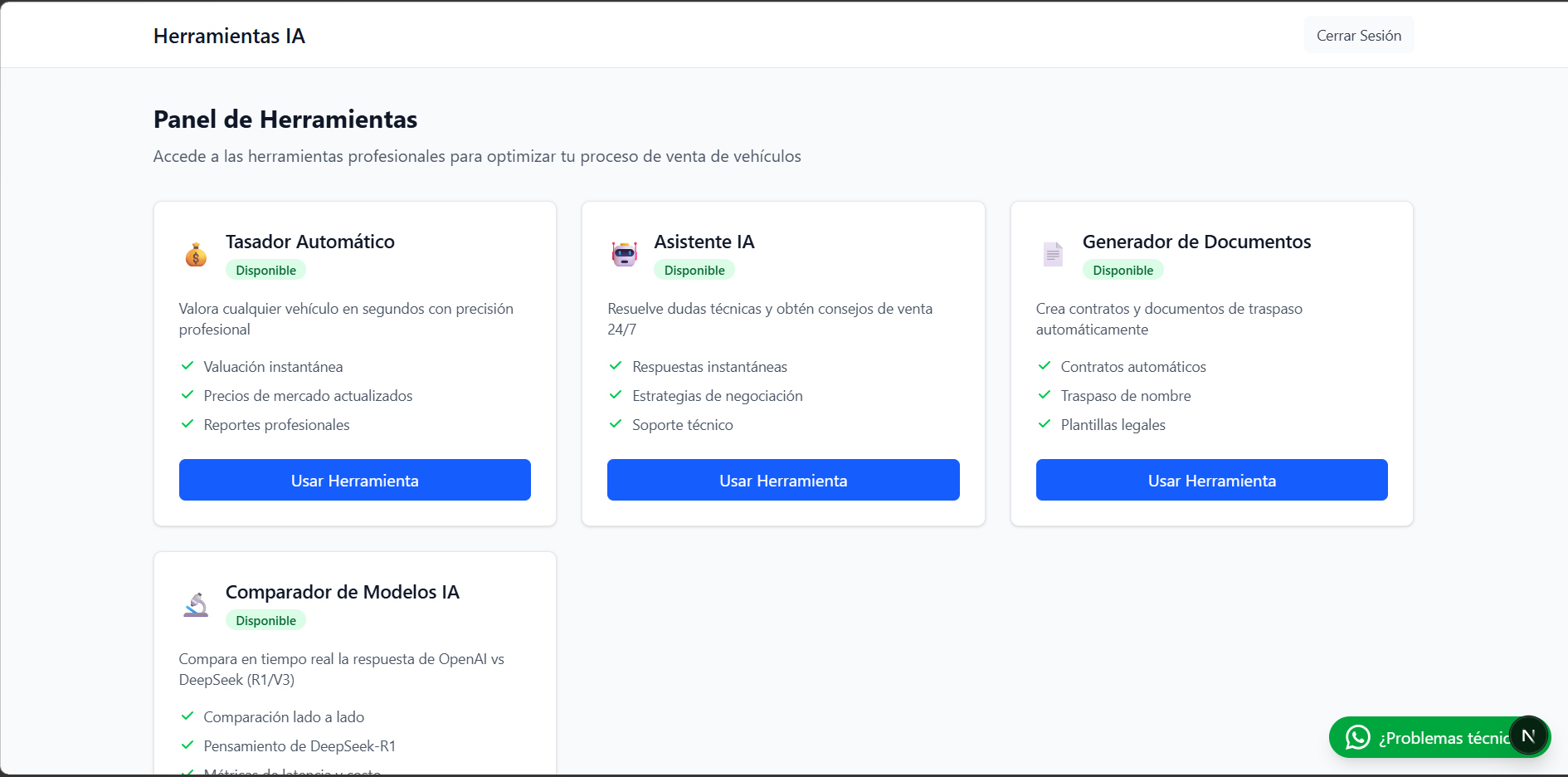Click the money bag icon for Tasador Automático

pos(196,254)
